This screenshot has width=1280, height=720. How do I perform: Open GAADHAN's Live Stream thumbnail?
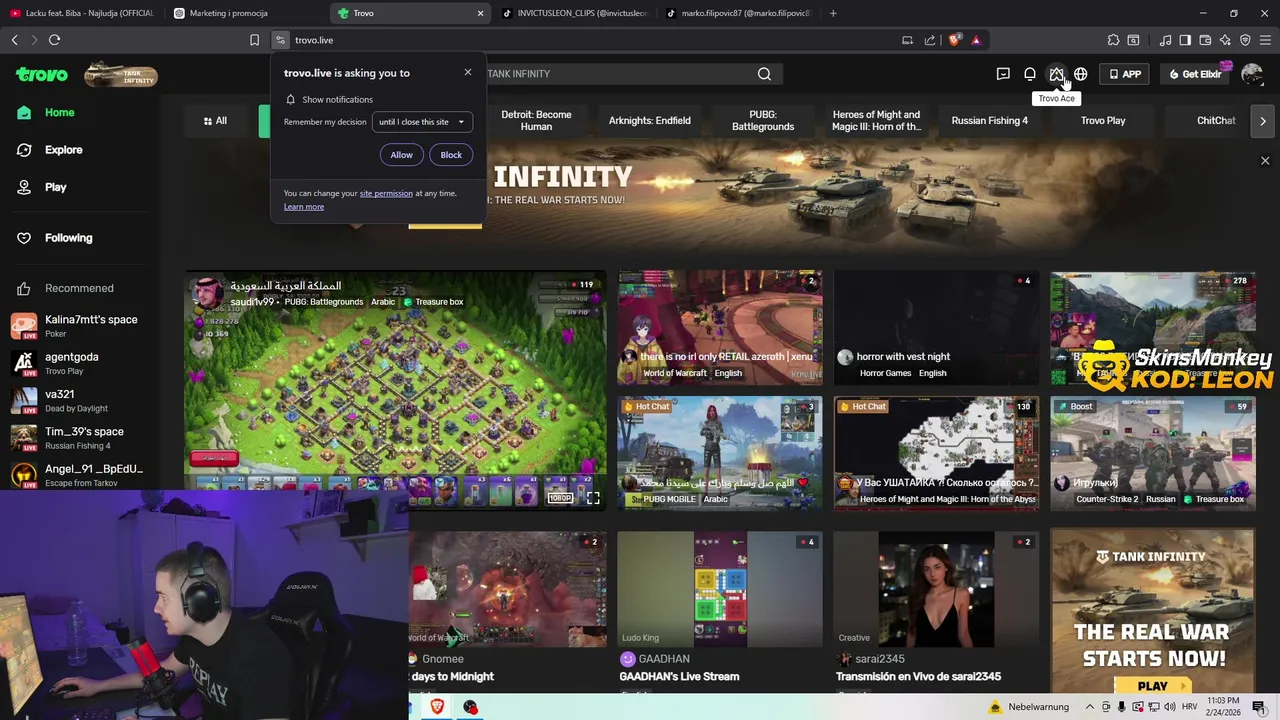point(720,590)
